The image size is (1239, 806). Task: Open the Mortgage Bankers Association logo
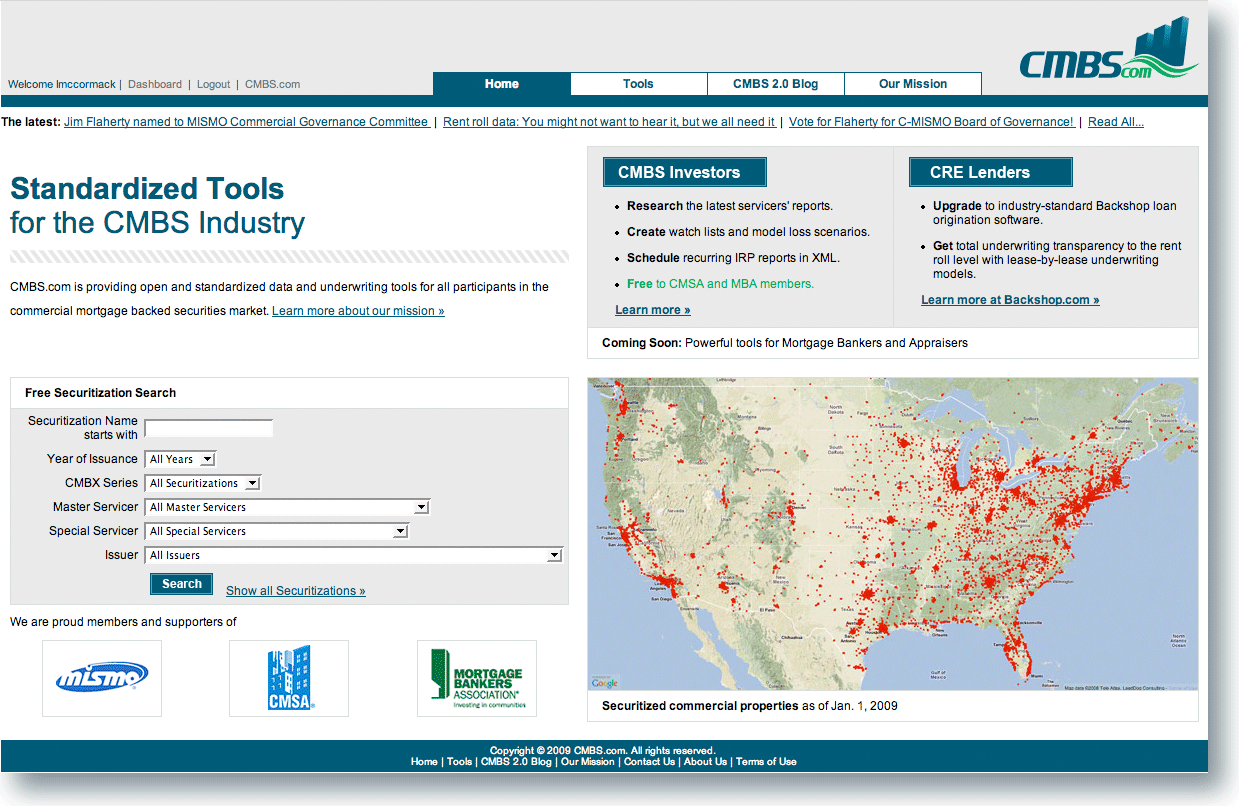pos(477,678)
